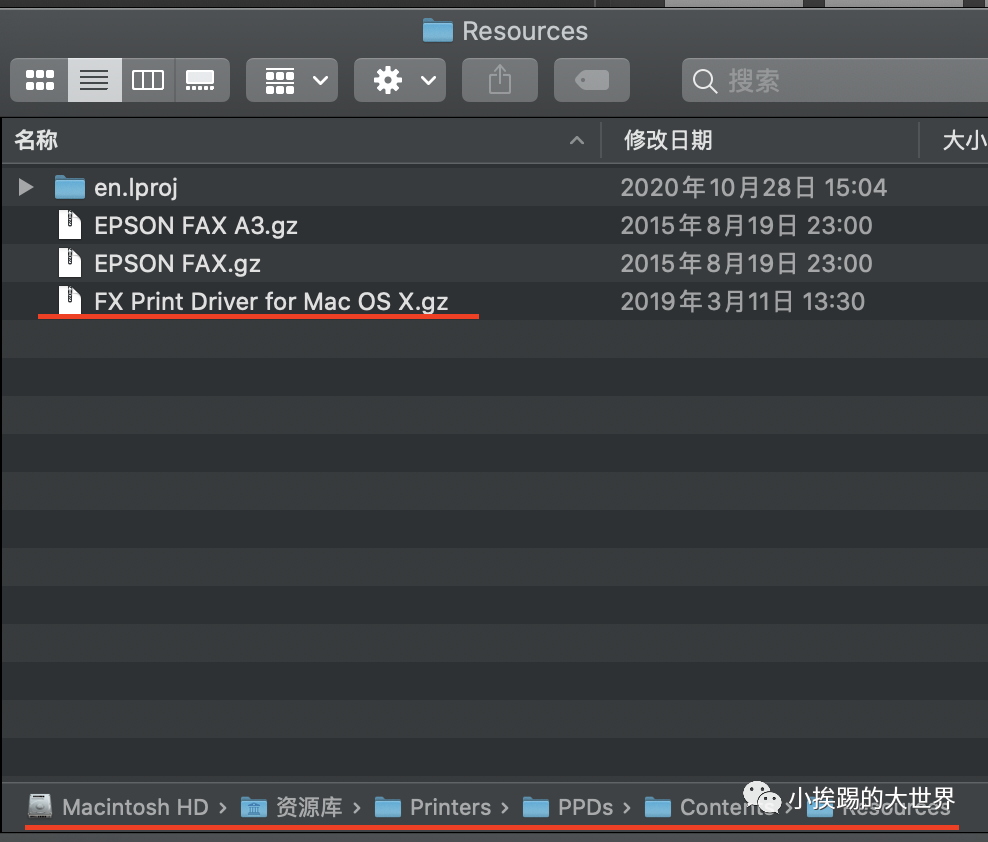988x842 pixels.
Task: Click PPDs in the path bar
Action: pyautogui.click(x=585, y=807)
